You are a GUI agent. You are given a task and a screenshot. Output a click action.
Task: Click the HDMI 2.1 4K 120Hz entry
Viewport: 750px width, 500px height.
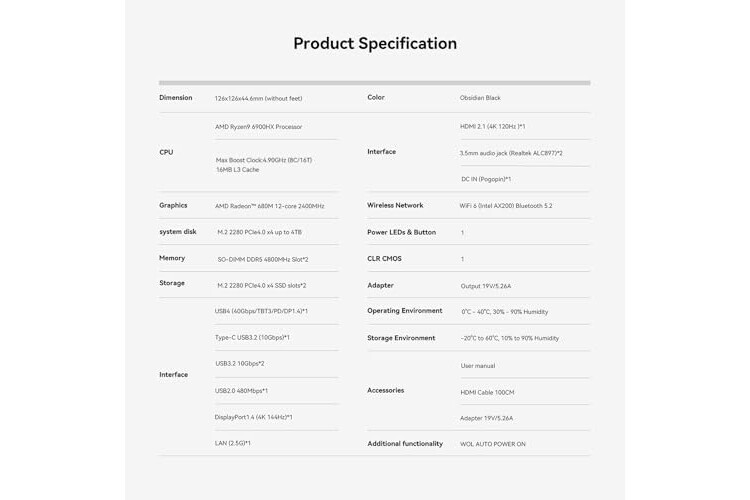[492, 126]
